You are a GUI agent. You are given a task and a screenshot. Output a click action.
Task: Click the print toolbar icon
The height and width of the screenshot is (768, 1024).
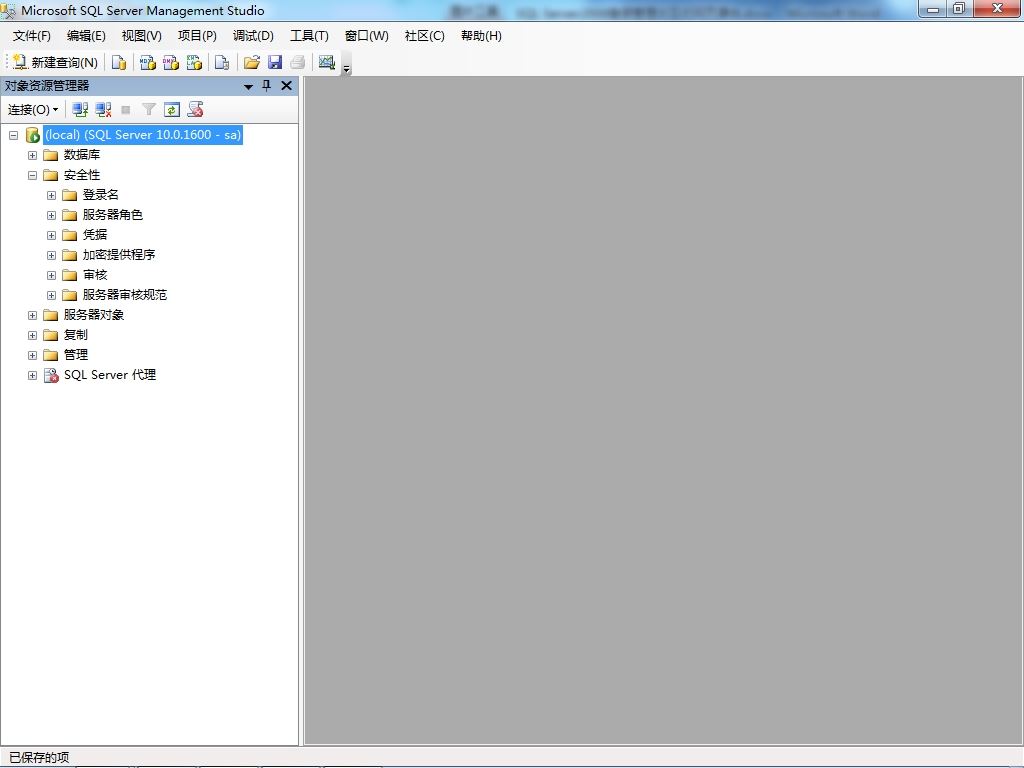298,63
